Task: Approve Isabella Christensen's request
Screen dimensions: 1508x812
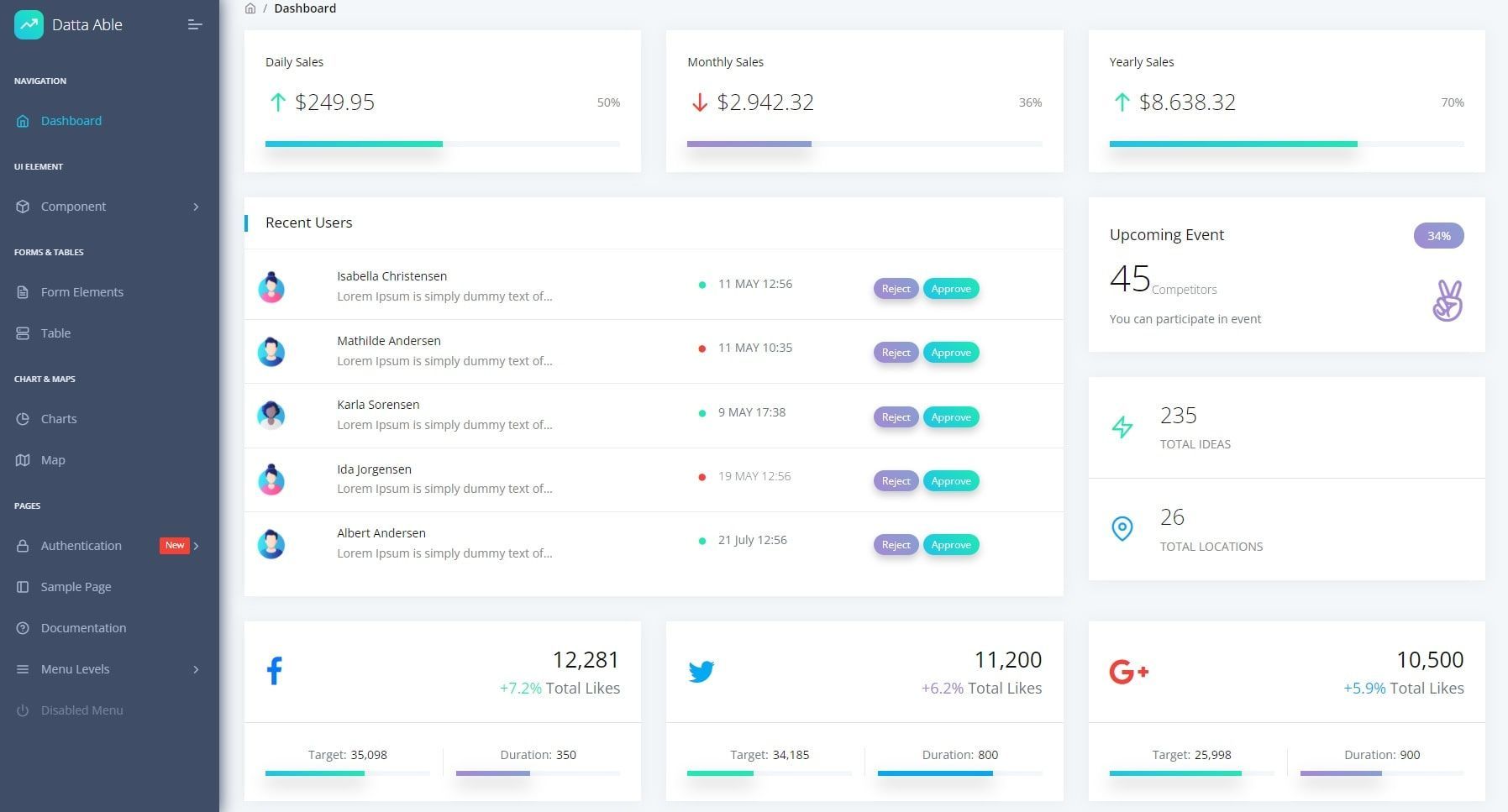Action: 950,288
